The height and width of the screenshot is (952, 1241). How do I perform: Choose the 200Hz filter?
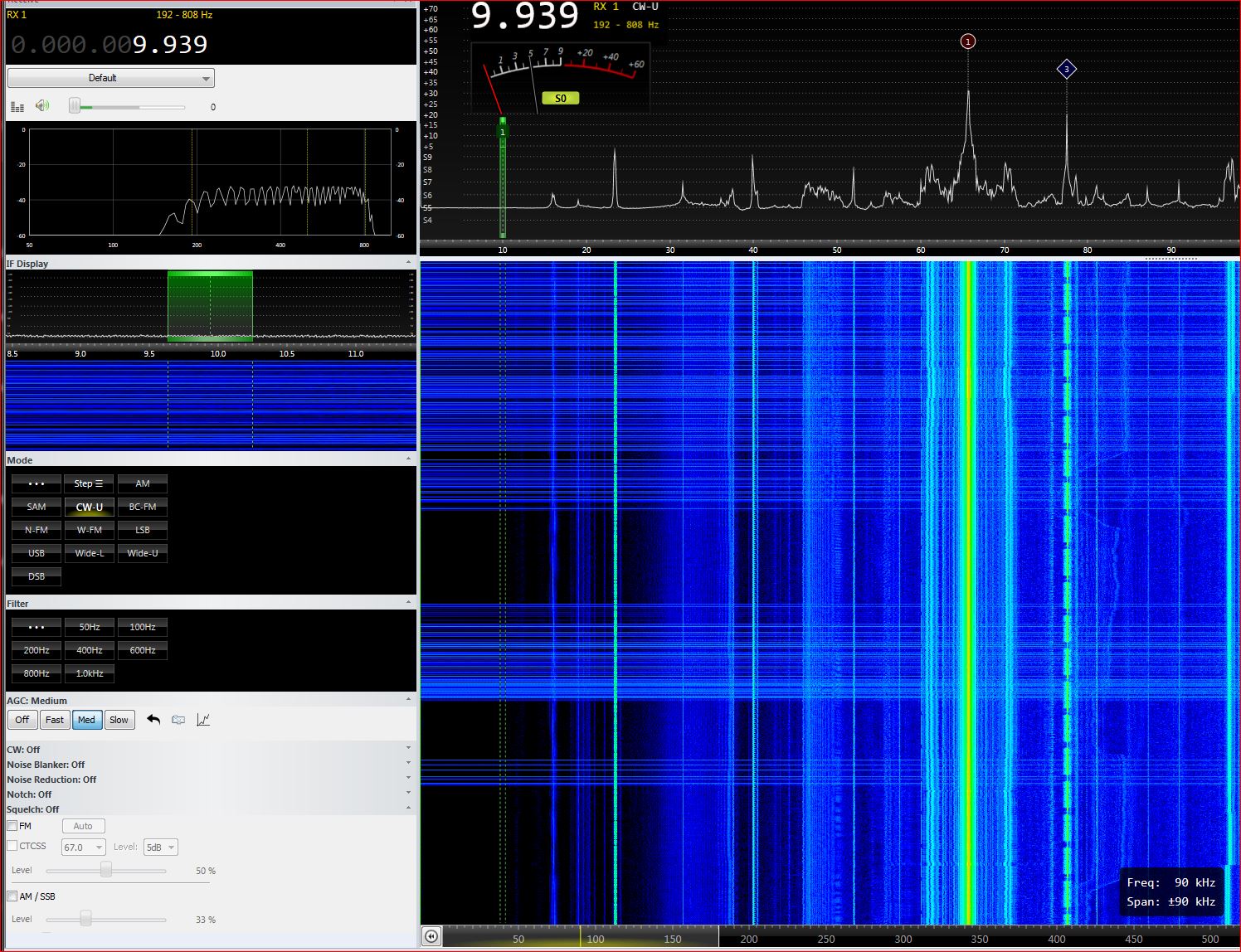pos(36,650)
